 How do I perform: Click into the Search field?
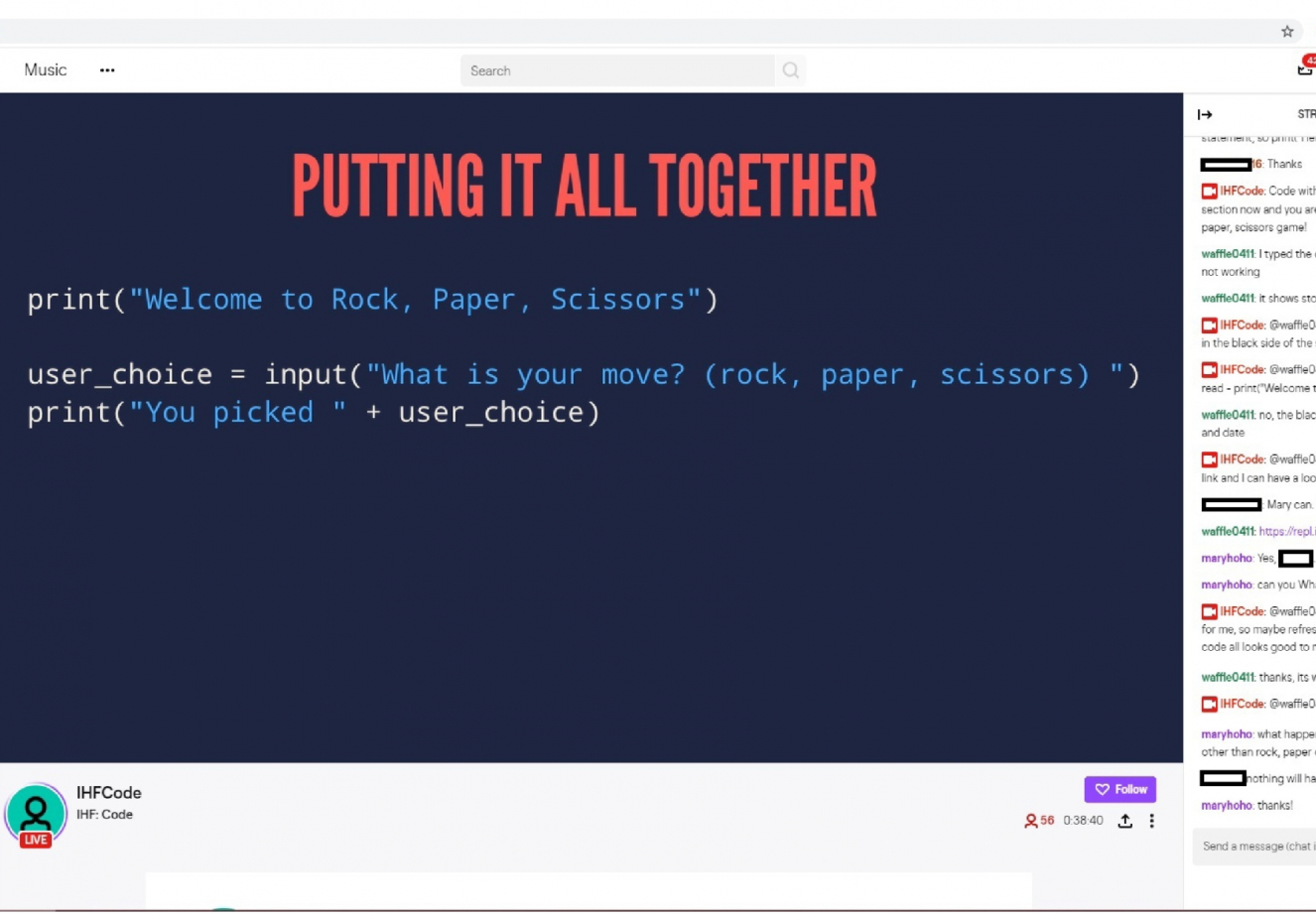615,70
